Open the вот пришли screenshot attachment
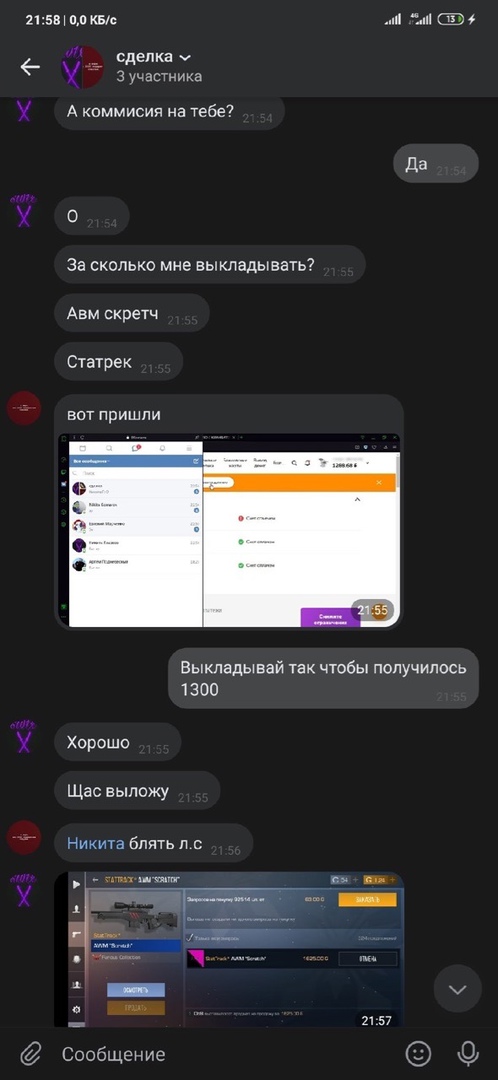This screenshot has height=1080, width=498. 229,530
